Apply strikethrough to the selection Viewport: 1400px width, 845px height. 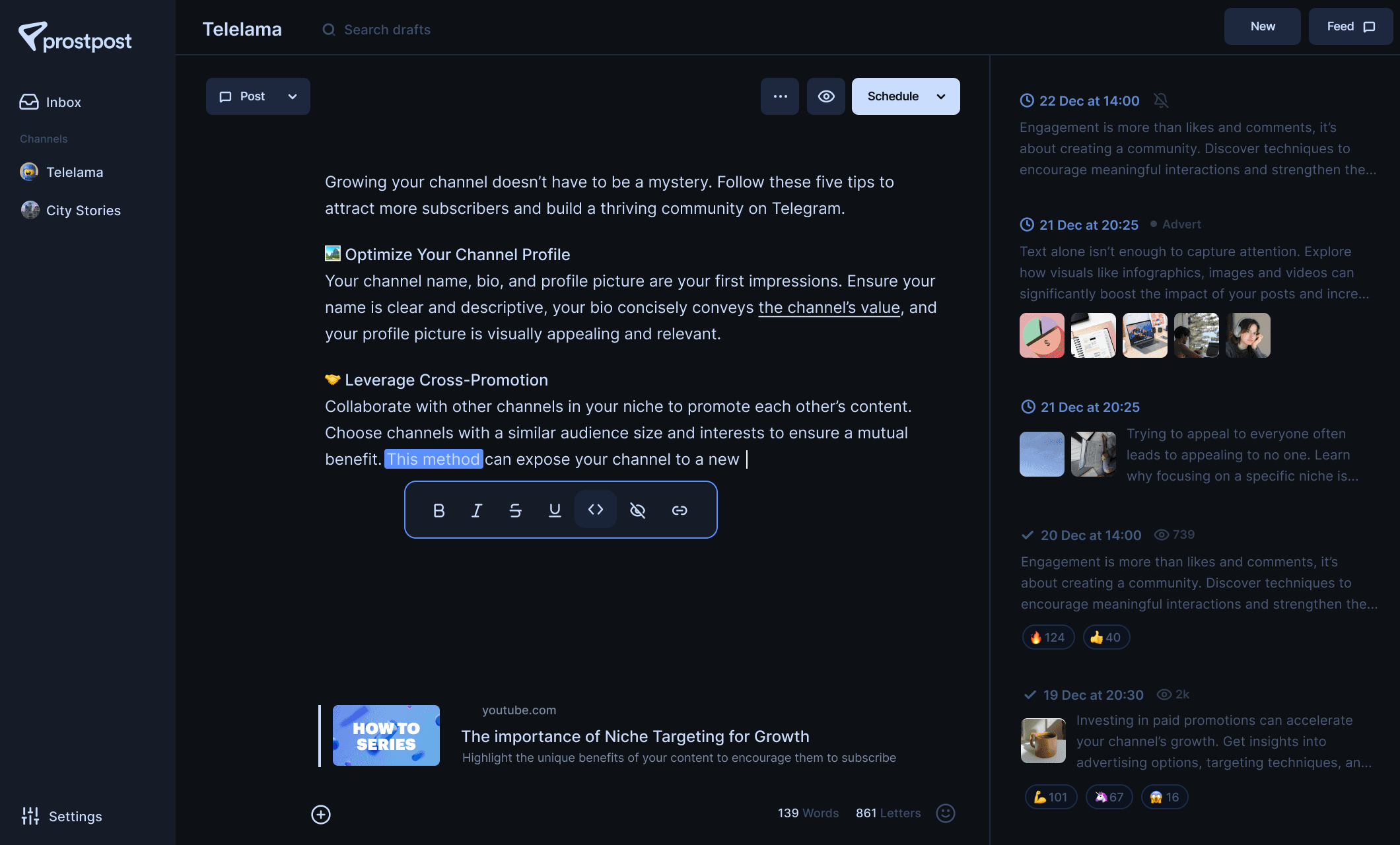[x=516, y=510]
